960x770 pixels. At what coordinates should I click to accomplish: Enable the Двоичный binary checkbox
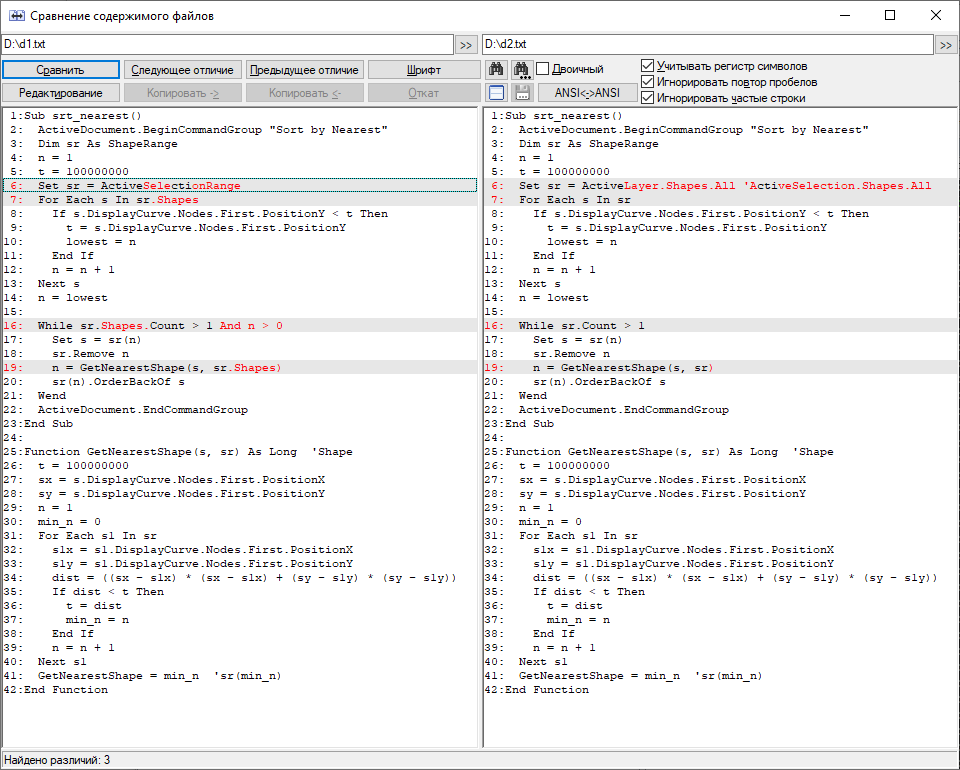click(x=543, y=69)
